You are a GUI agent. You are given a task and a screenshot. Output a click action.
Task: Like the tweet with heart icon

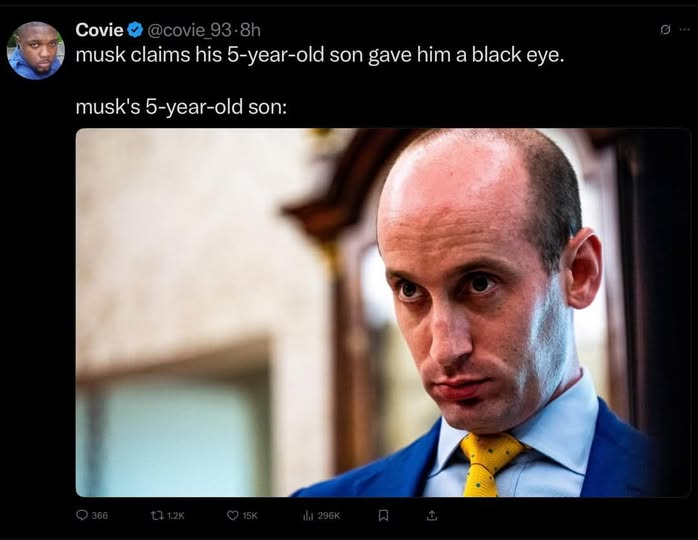[232, 515]
